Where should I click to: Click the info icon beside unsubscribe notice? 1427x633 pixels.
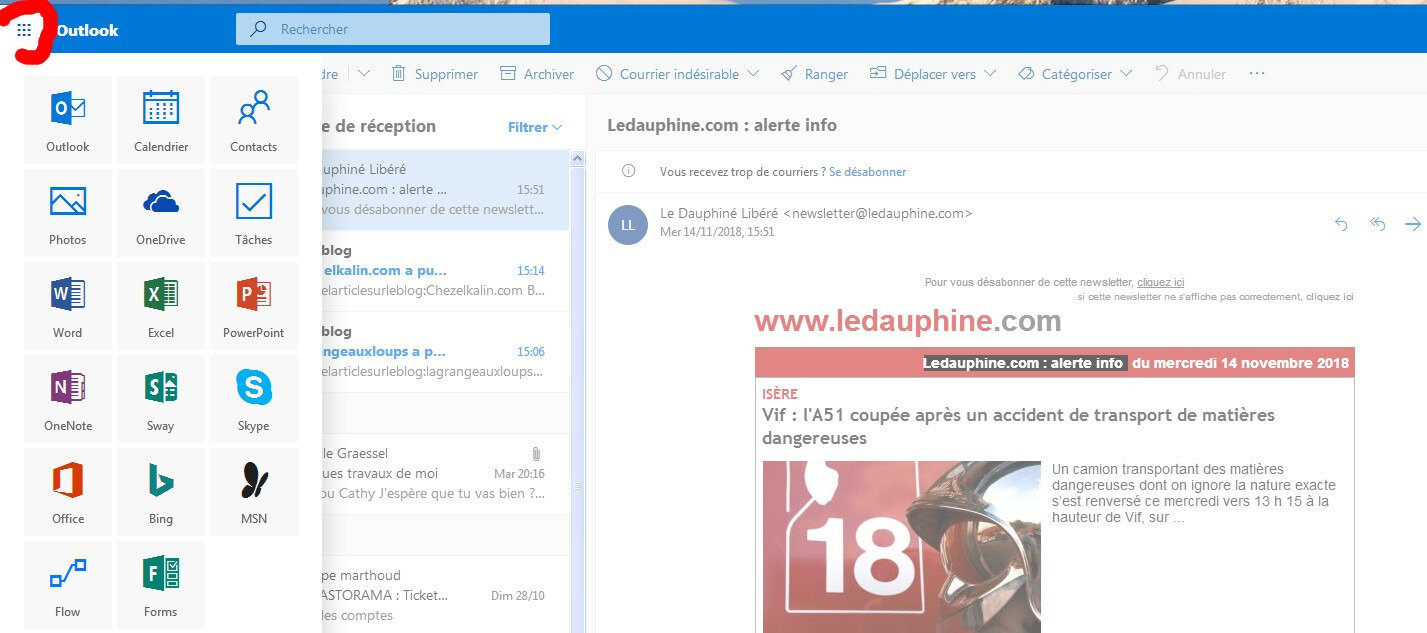click(x=628, y=171)
